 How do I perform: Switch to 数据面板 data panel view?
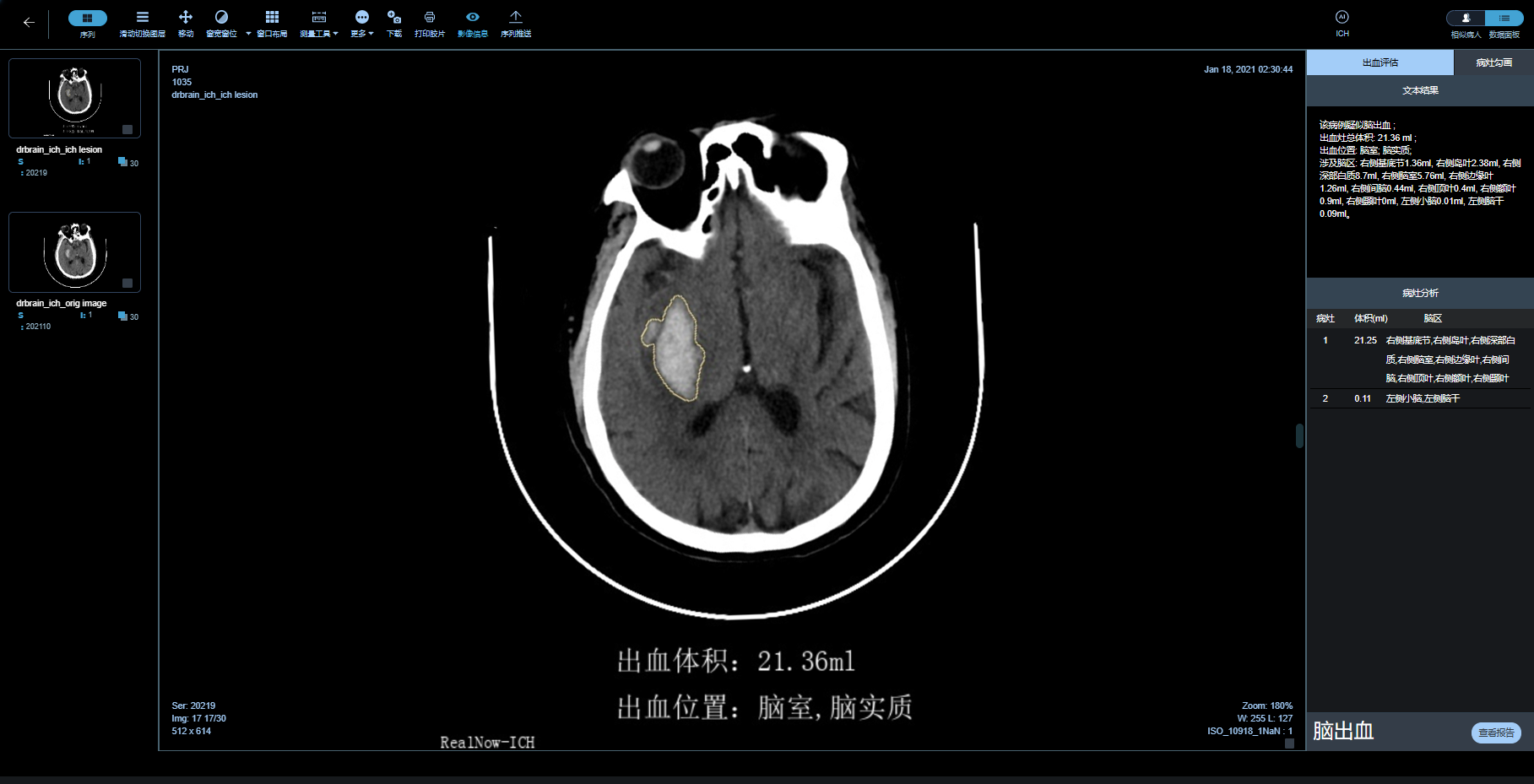point(1504,18)
